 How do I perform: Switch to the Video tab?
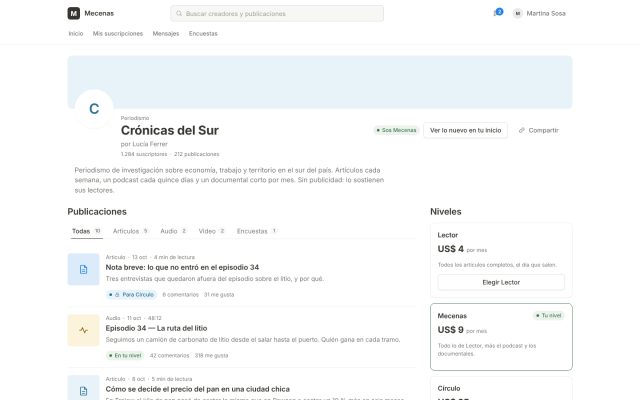click(211, 231)
